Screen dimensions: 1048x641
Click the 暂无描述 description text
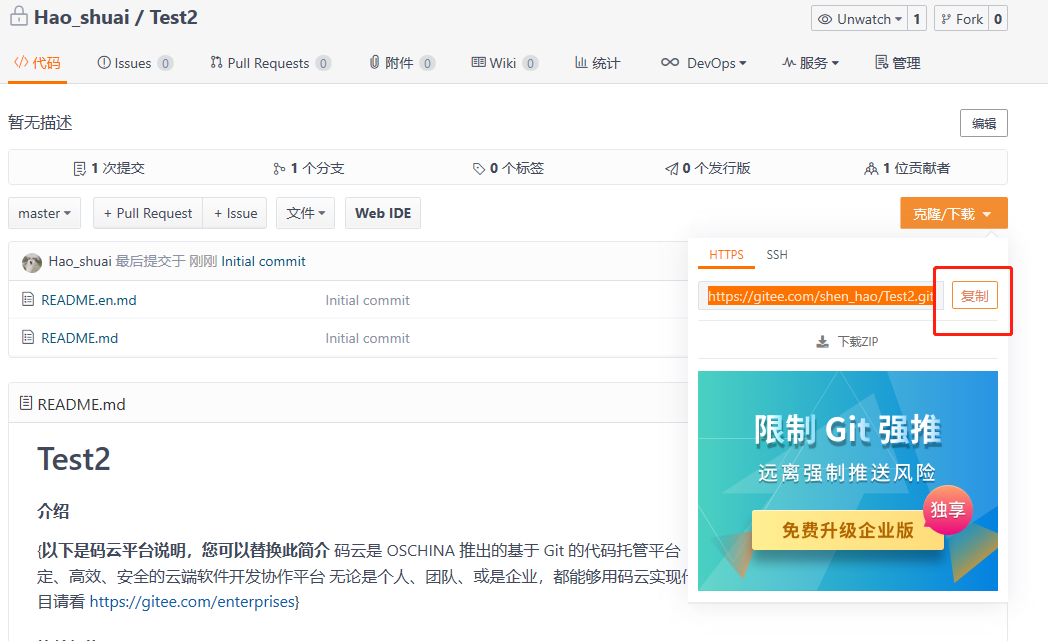[40, 122]
